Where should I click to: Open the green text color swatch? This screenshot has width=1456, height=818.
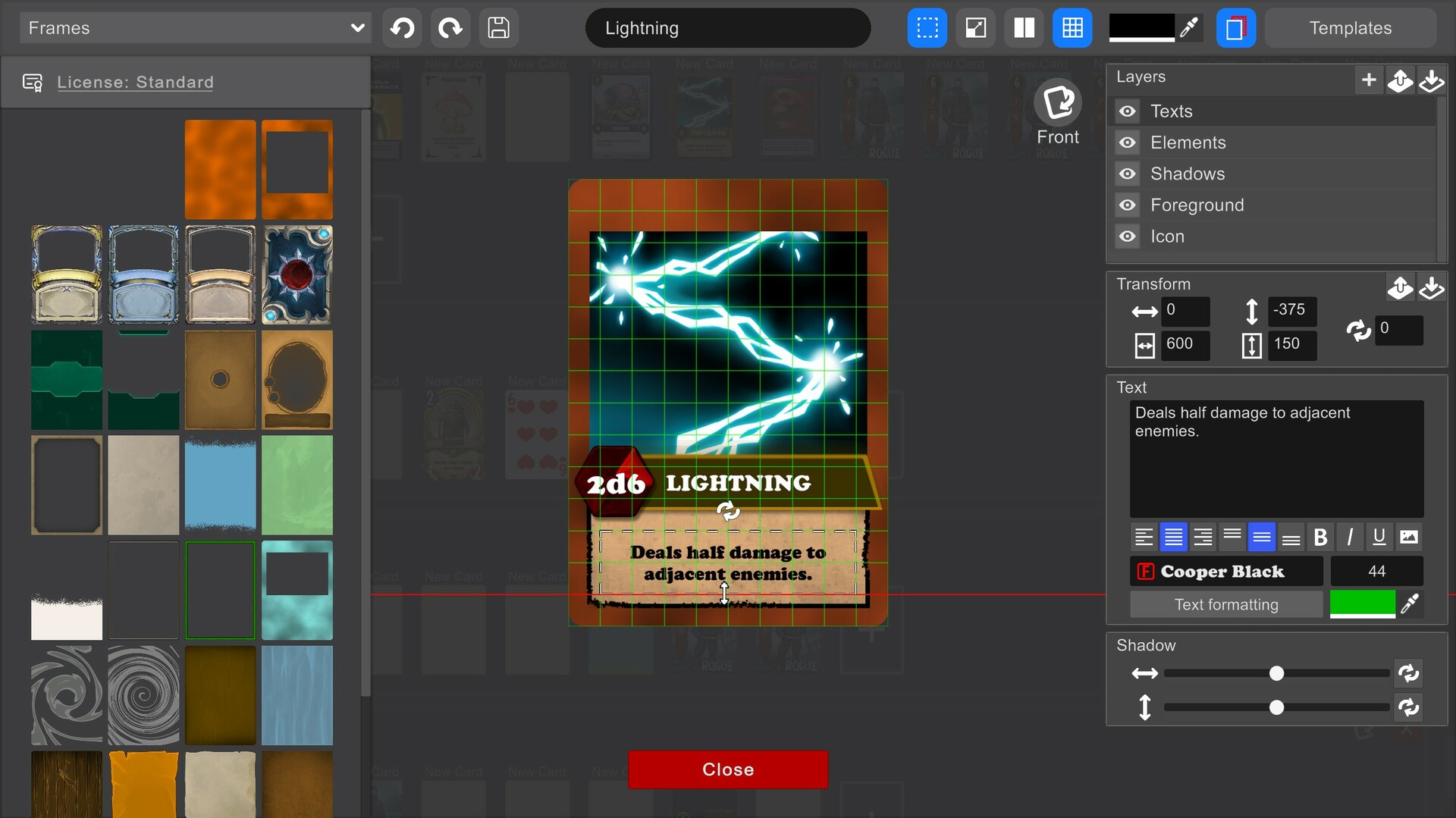(1361, 603)
